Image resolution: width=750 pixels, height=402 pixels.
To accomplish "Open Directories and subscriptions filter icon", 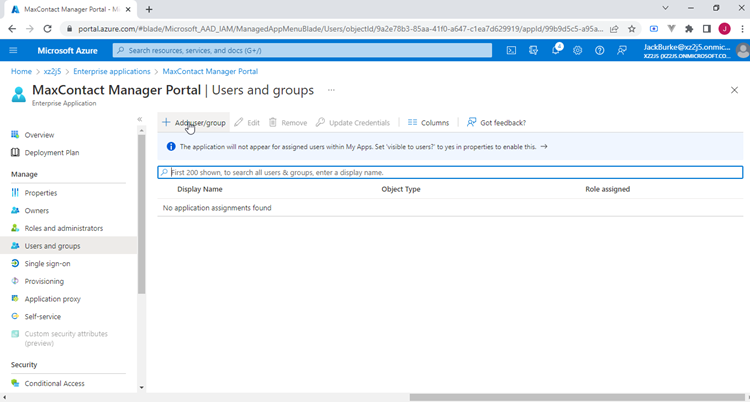I will [533, 50].
